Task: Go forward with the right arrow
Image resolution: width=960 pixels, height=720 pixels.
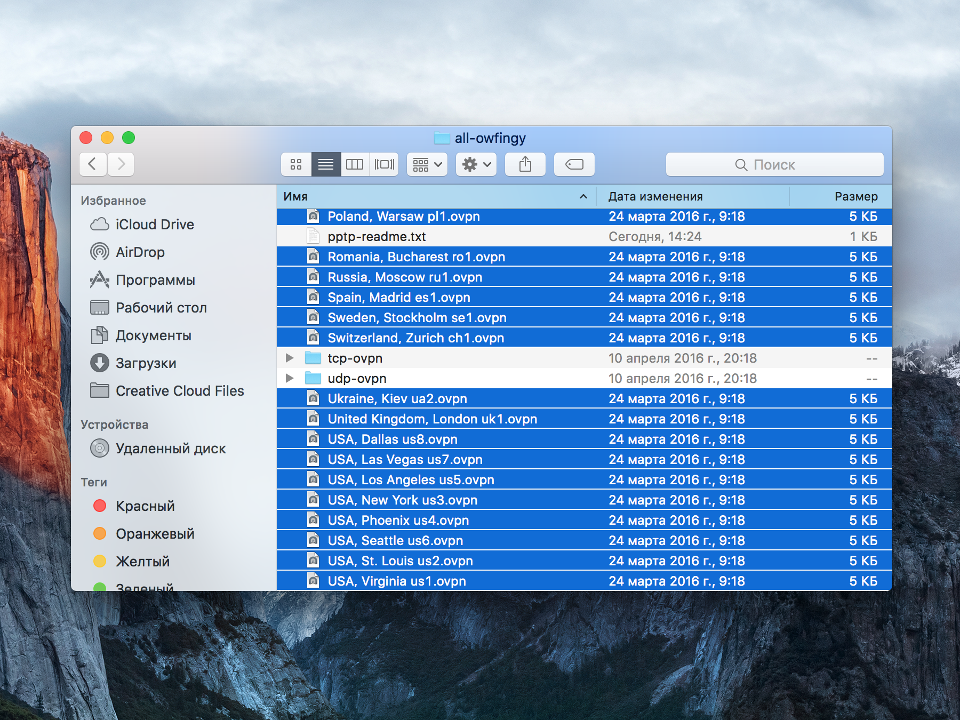Action: 121,164
